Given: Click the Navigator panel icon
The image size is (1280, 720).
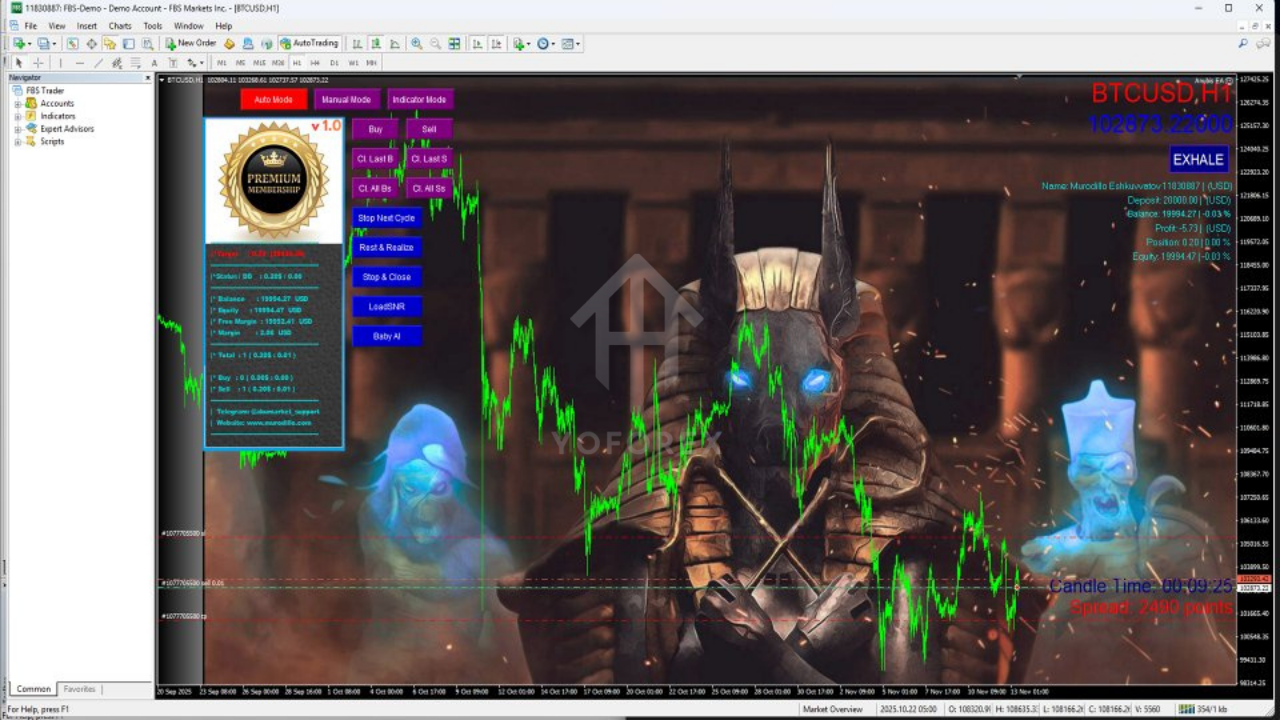Looking at the screenshot, I should click(108, 44).
